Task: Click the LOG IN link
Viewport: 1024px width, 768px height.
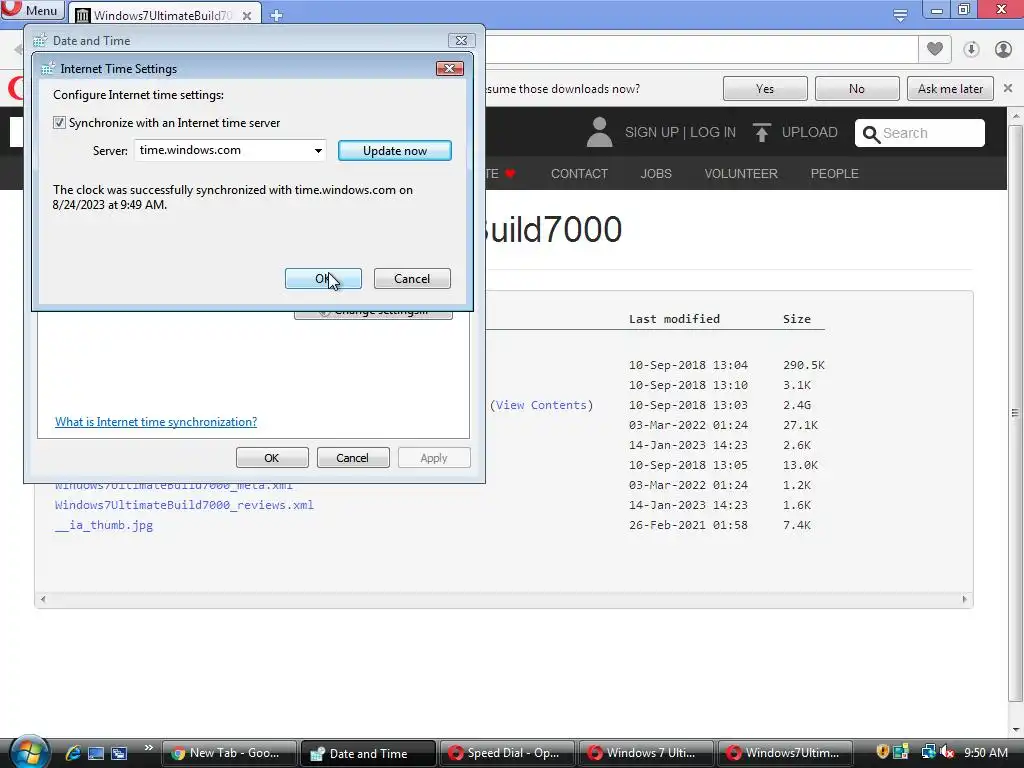Action: point(713,133)
